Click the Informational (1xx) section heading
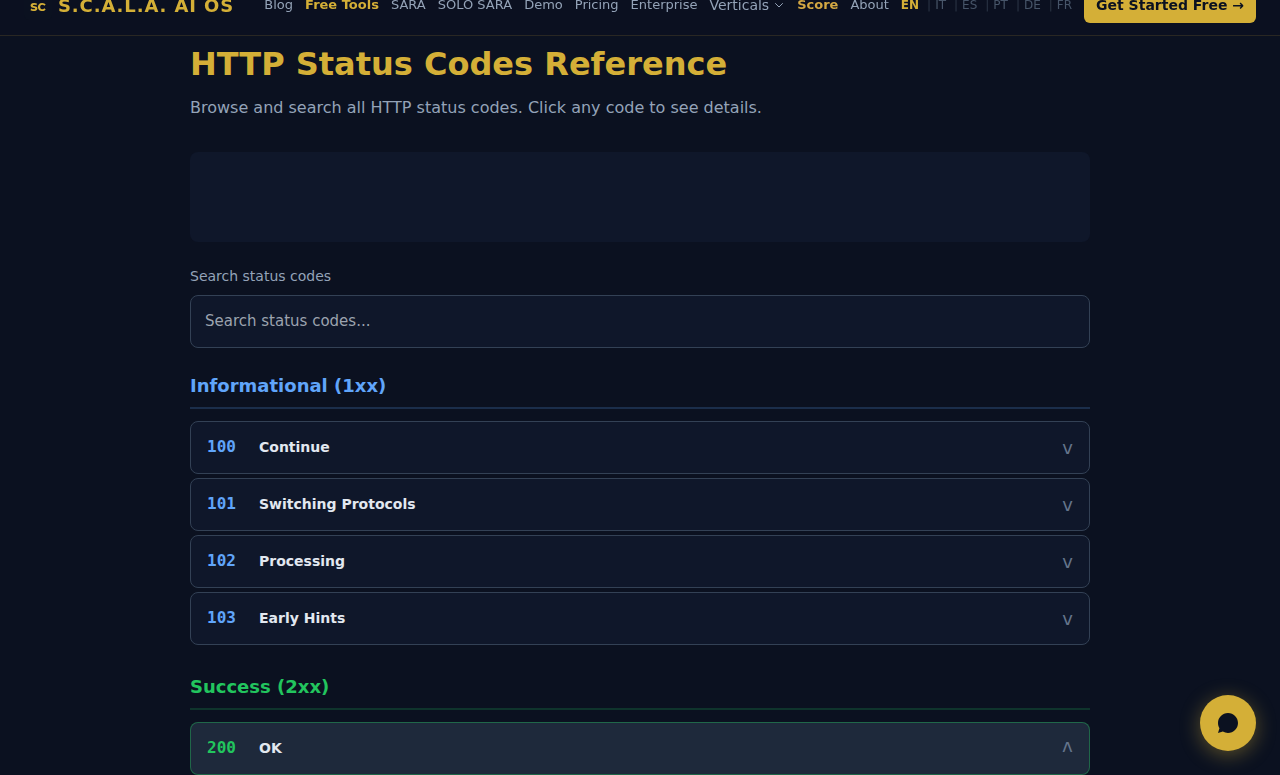 point(288,386)
